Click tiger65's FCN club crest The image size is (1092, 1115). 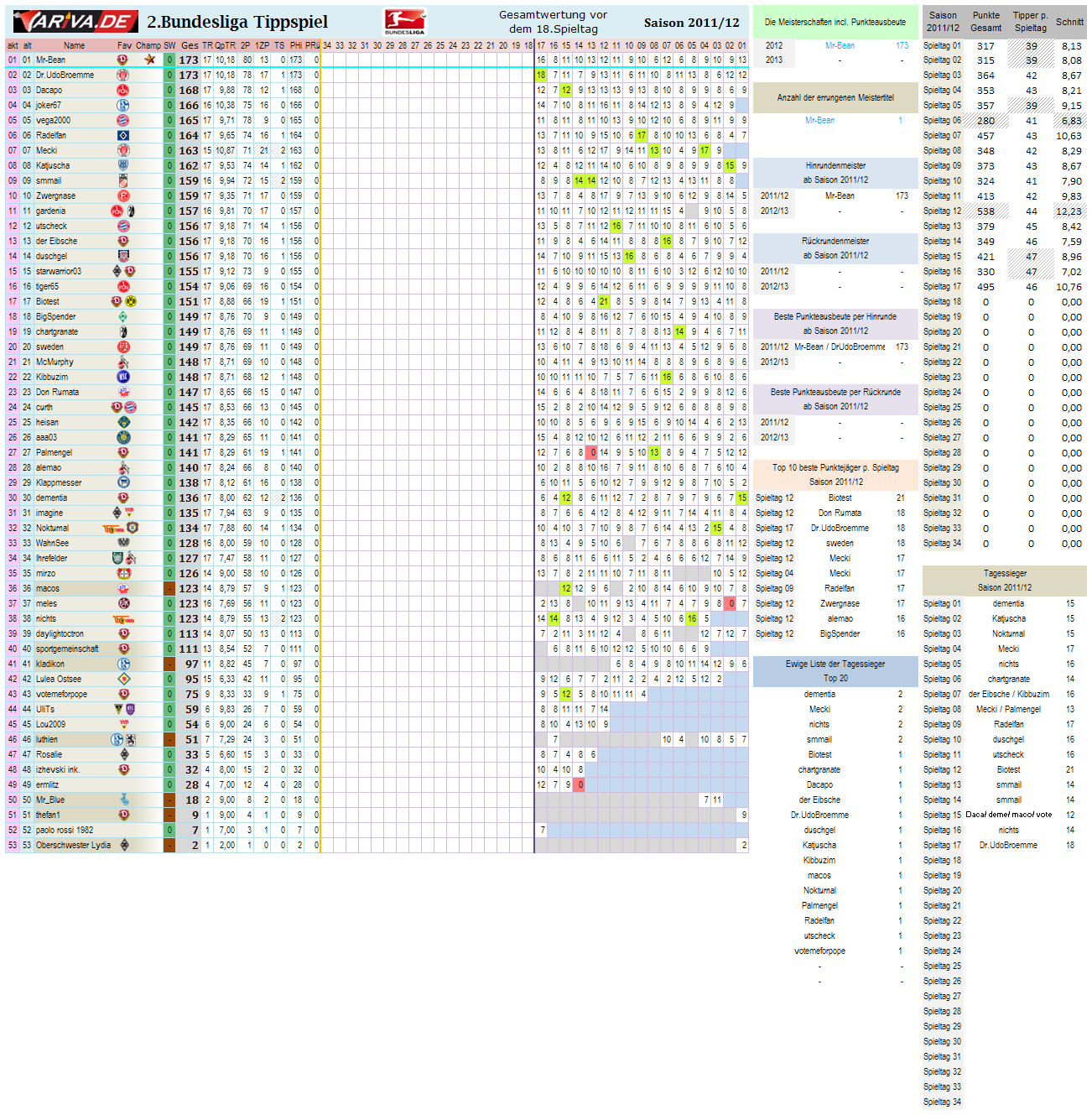(123, 286)
